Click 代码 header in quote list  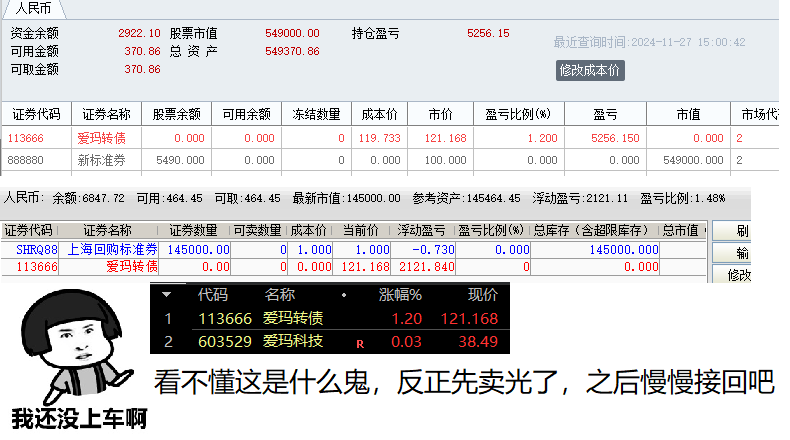click(213, 295)
